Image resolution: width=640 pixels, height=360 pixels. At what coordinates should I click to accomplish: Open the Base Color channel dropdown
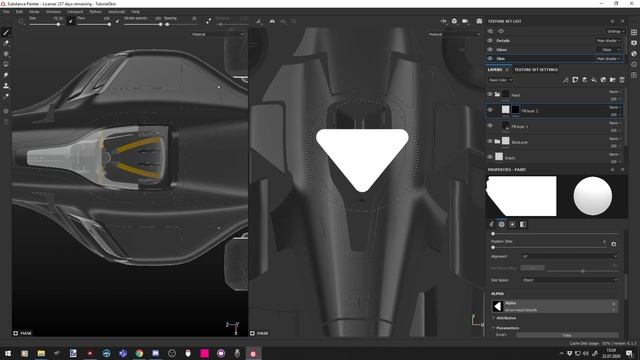(500, 80)
